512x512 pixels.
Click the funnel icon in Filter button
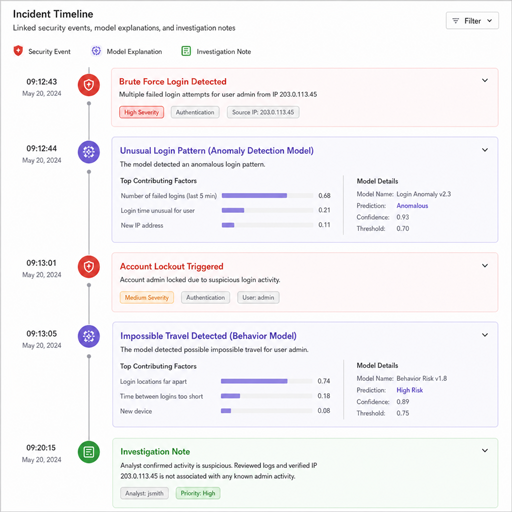[456, 21]
